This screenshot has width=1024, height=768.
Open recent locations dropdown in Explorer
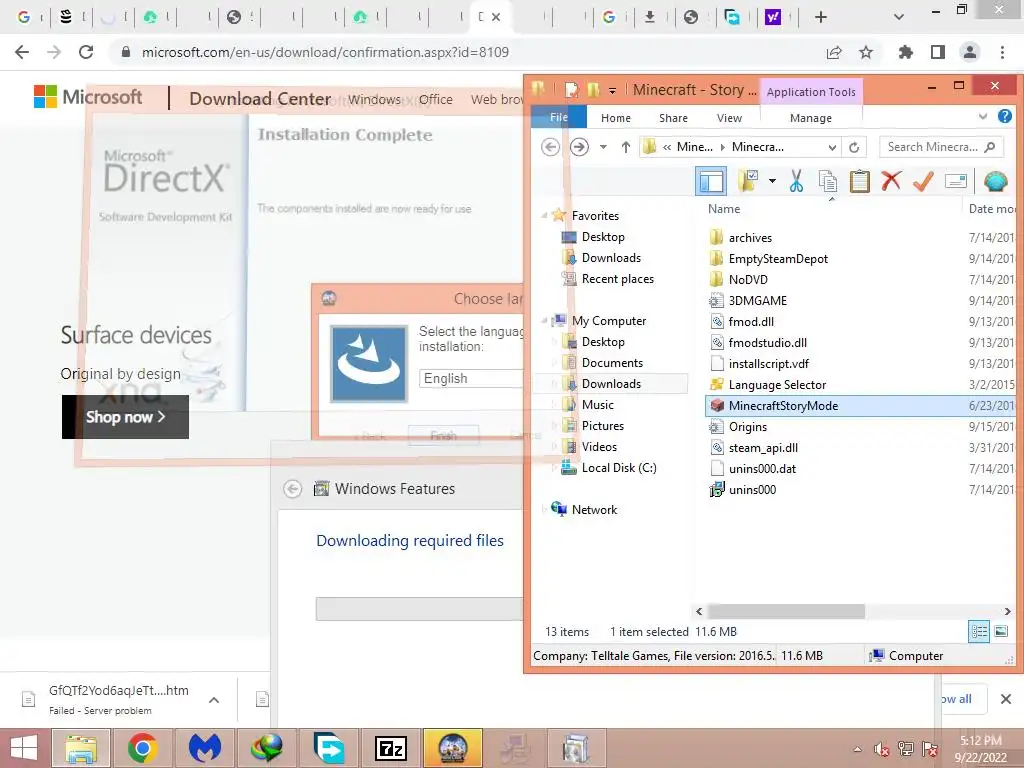(603, 147)
